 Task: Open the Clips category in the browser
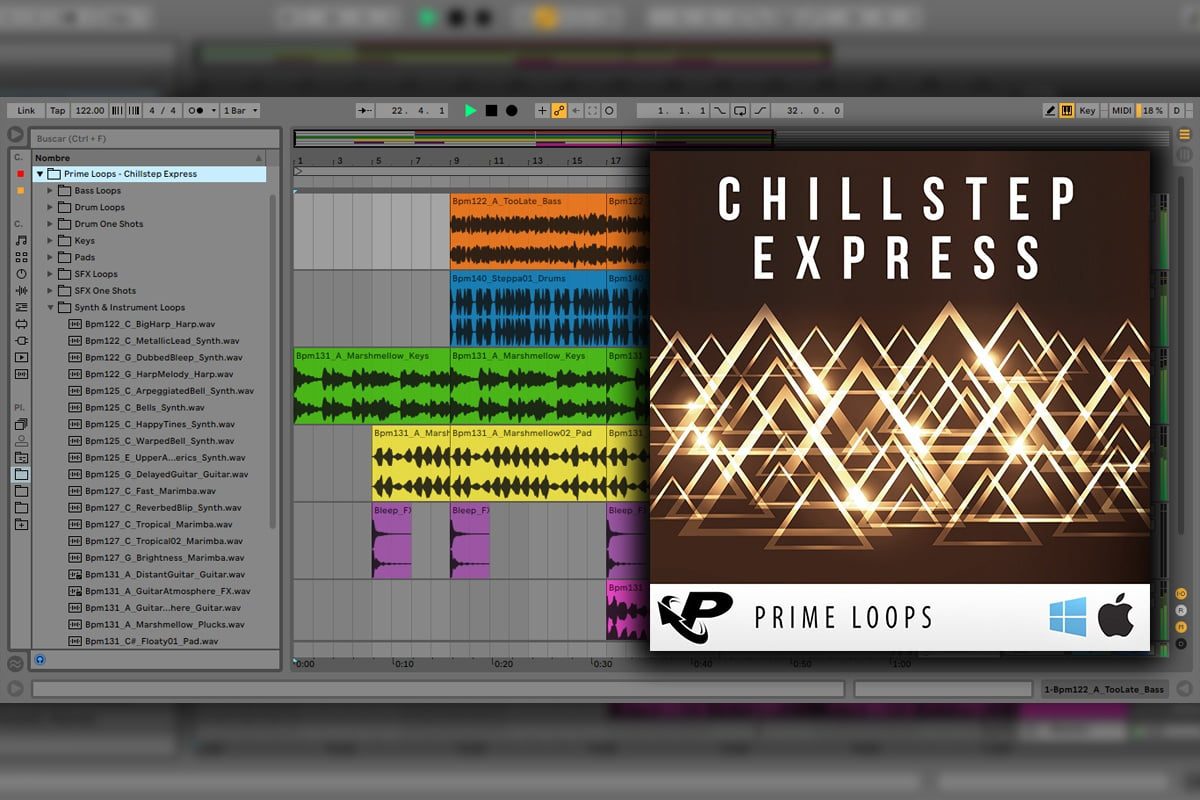(x=21, y=357)
